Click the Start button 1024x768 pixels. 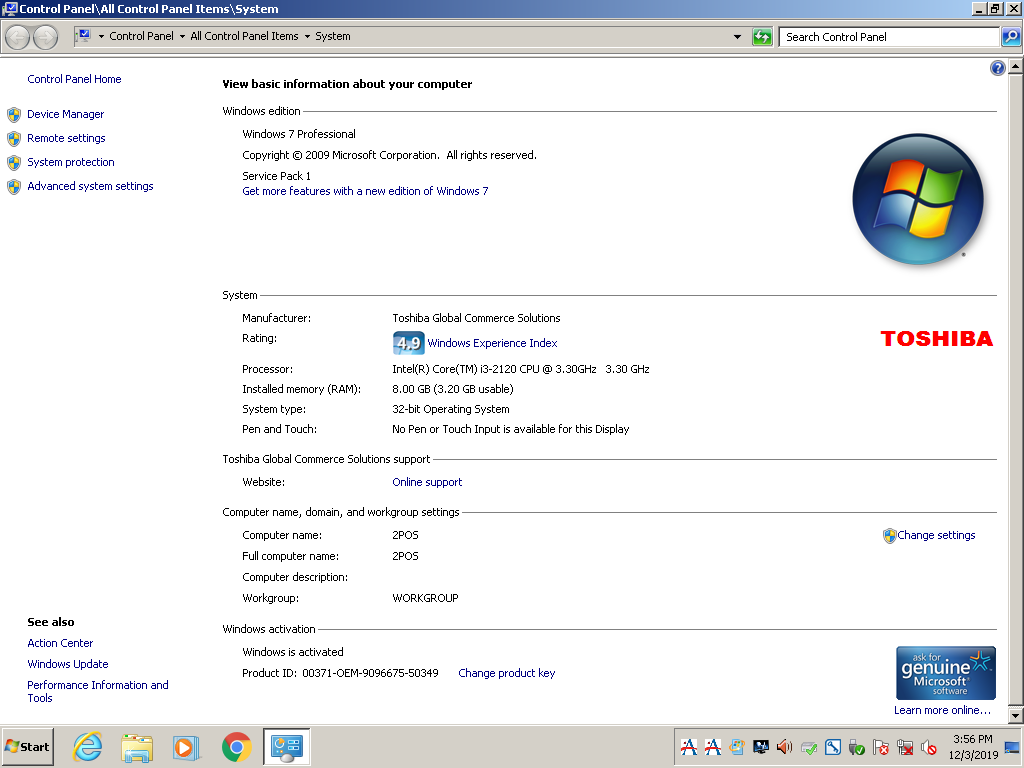tap(25, 747)
